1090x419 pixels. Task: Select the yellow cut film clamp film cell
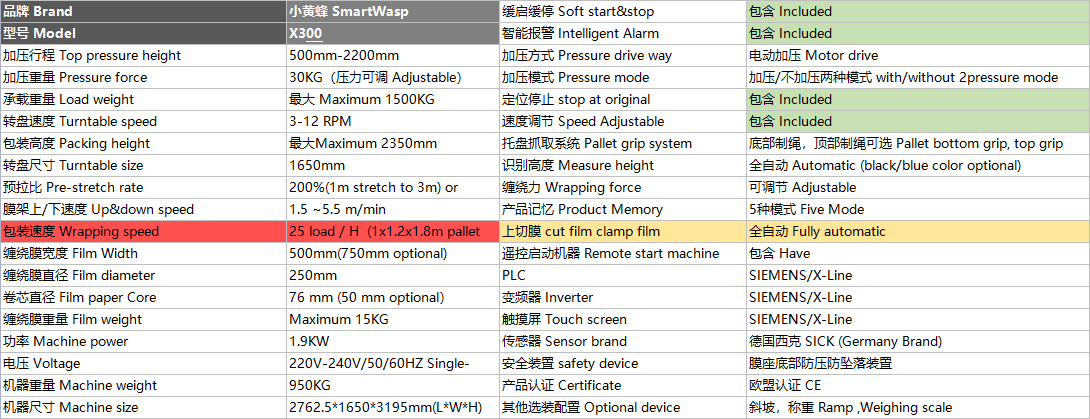[621, 231]
